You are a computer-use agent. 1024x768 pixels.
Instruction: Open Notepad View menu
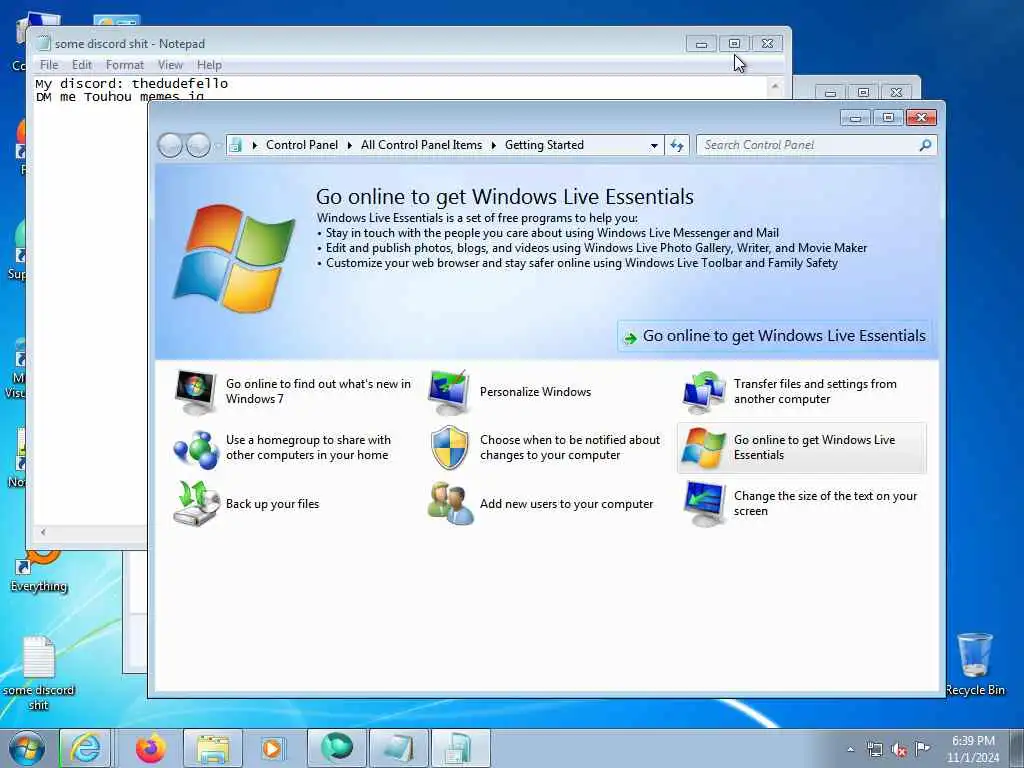point(170,65)
